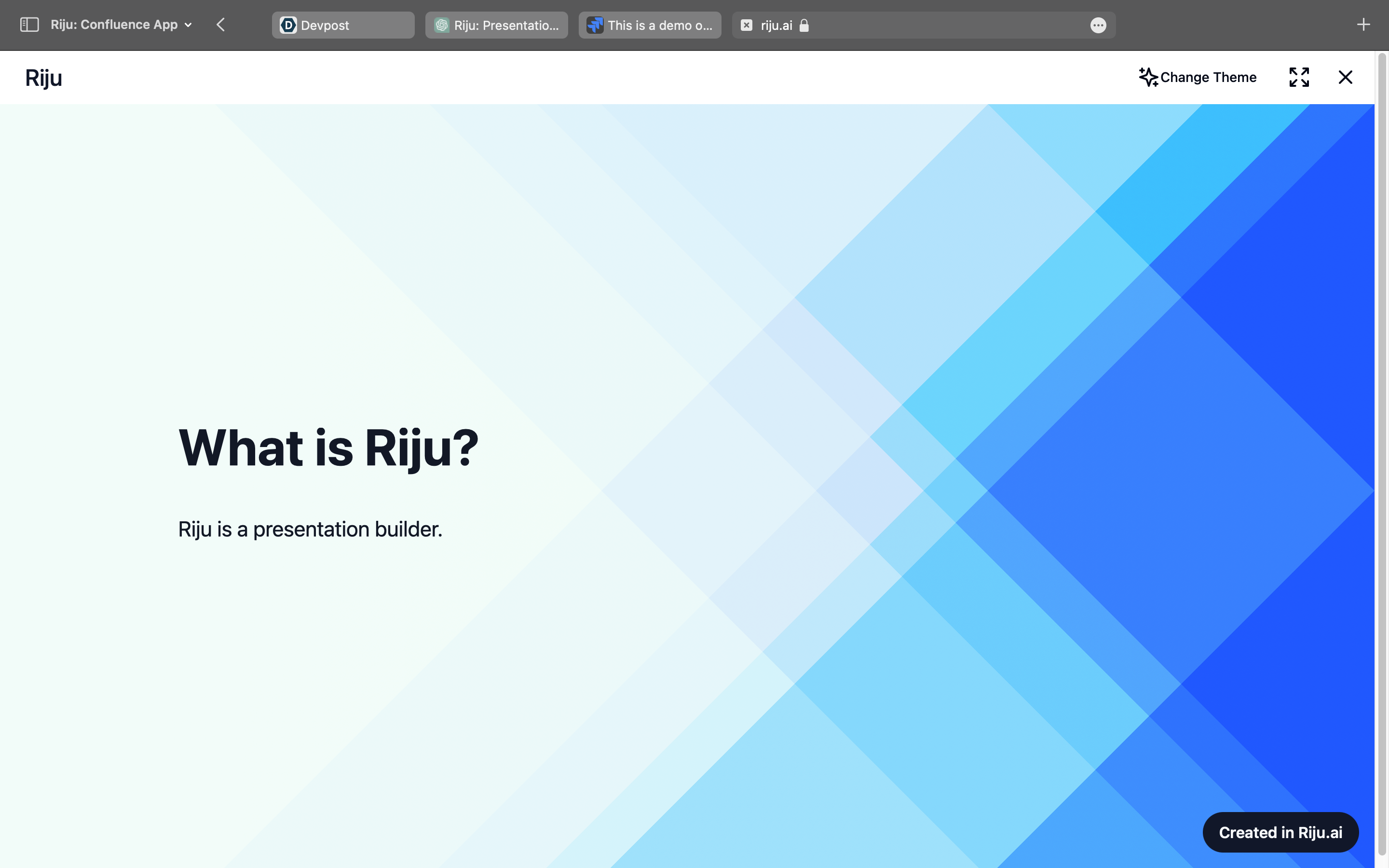Click the lock icon beside riju.ai

(804, 25)
